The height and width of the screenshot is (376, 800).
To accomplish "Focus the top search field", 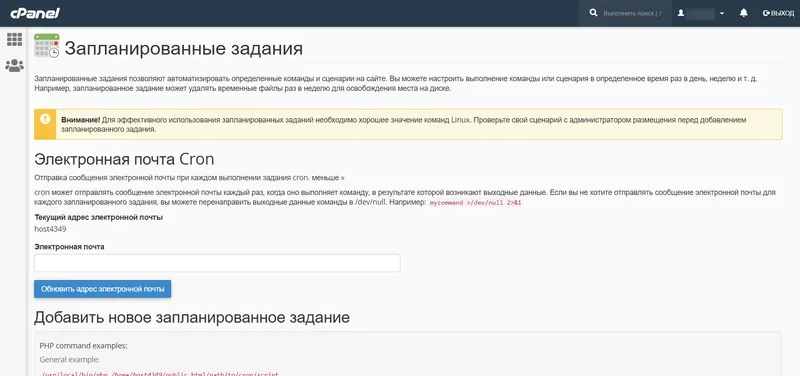I will click(x=634, y=13).
